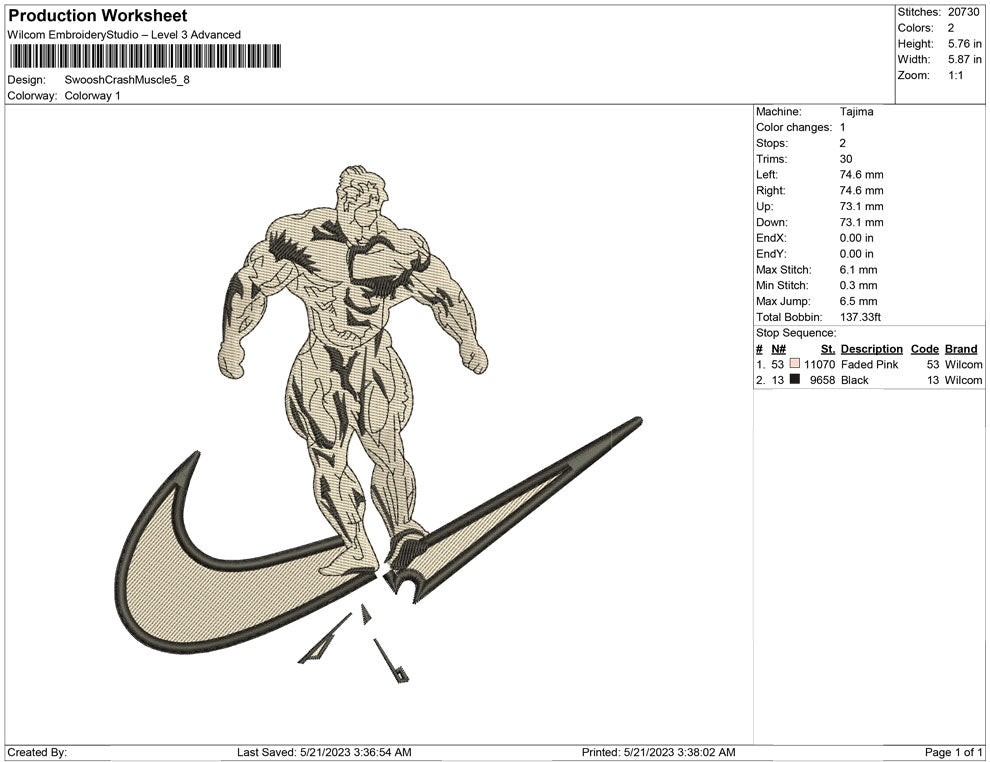The width and height of the screenshot is (990, 762).
Task: Click the Page 1 of 1 label
Action: coord(953,752)
